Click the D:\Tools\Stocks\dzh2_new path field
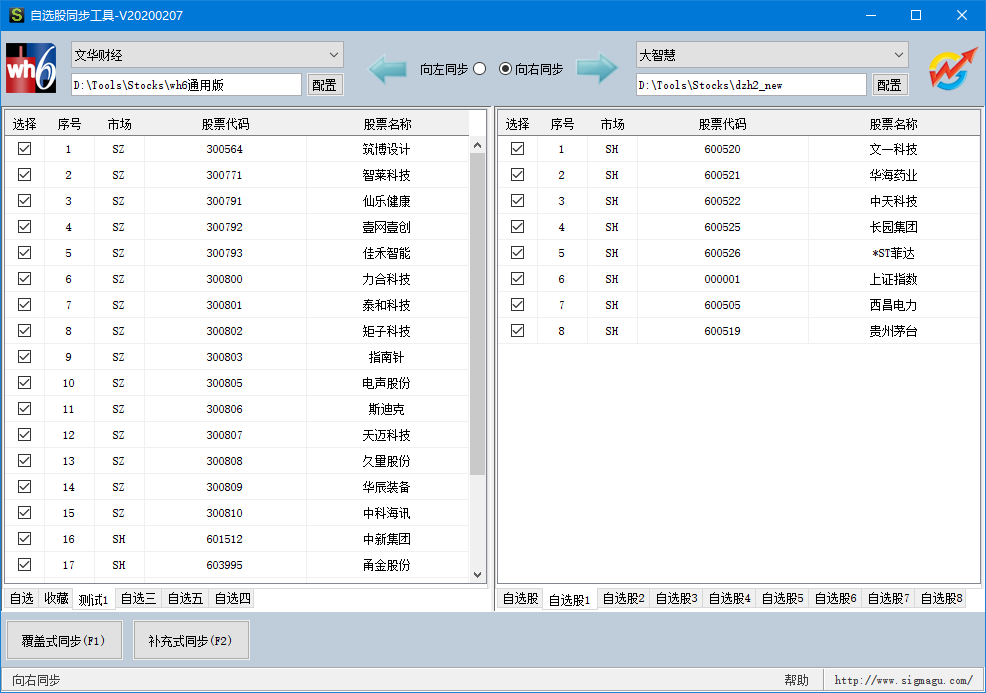 pos(751,85)
